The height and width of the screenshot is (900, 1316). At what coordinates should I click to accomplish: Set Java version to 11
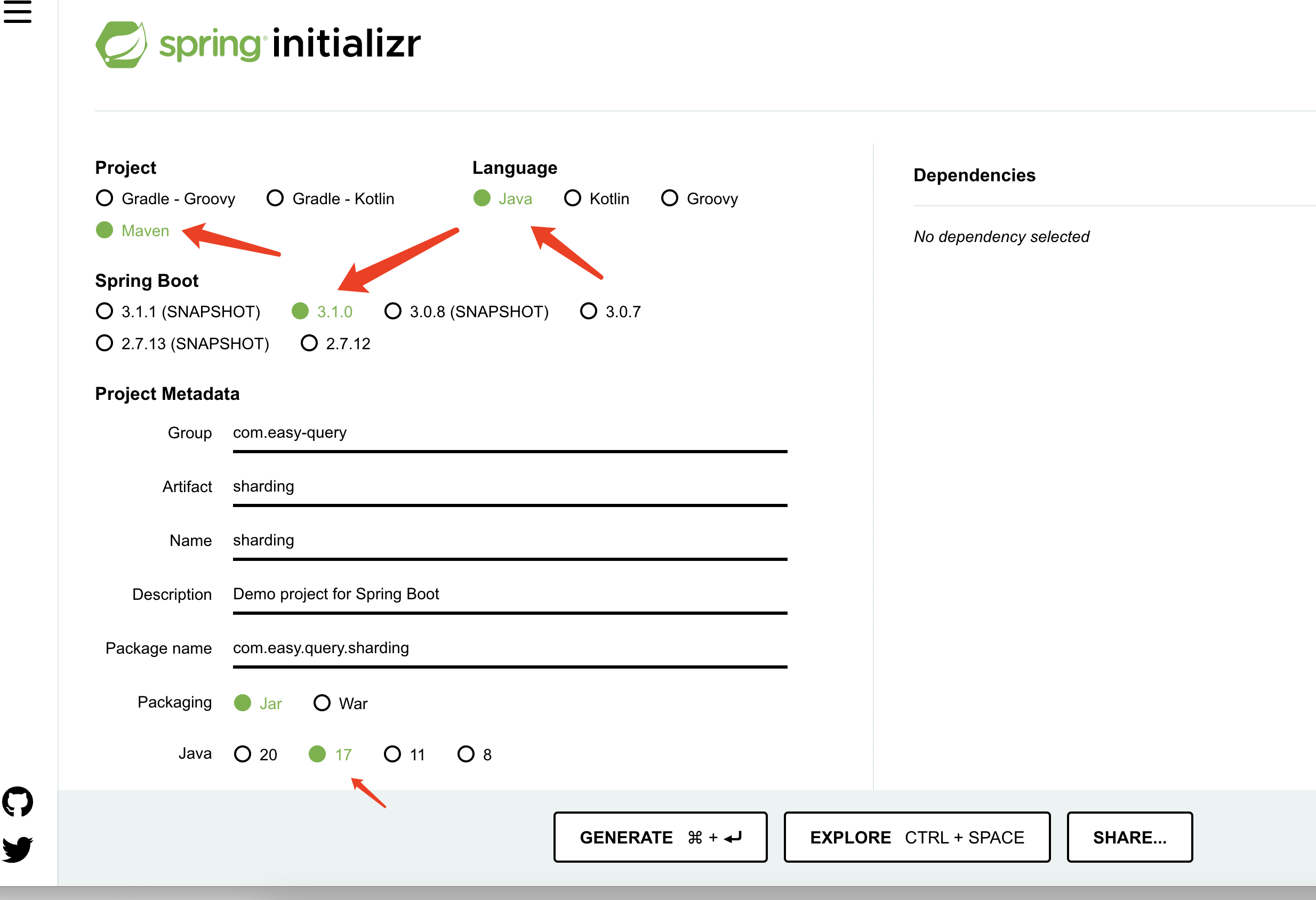tap(392, 754)
